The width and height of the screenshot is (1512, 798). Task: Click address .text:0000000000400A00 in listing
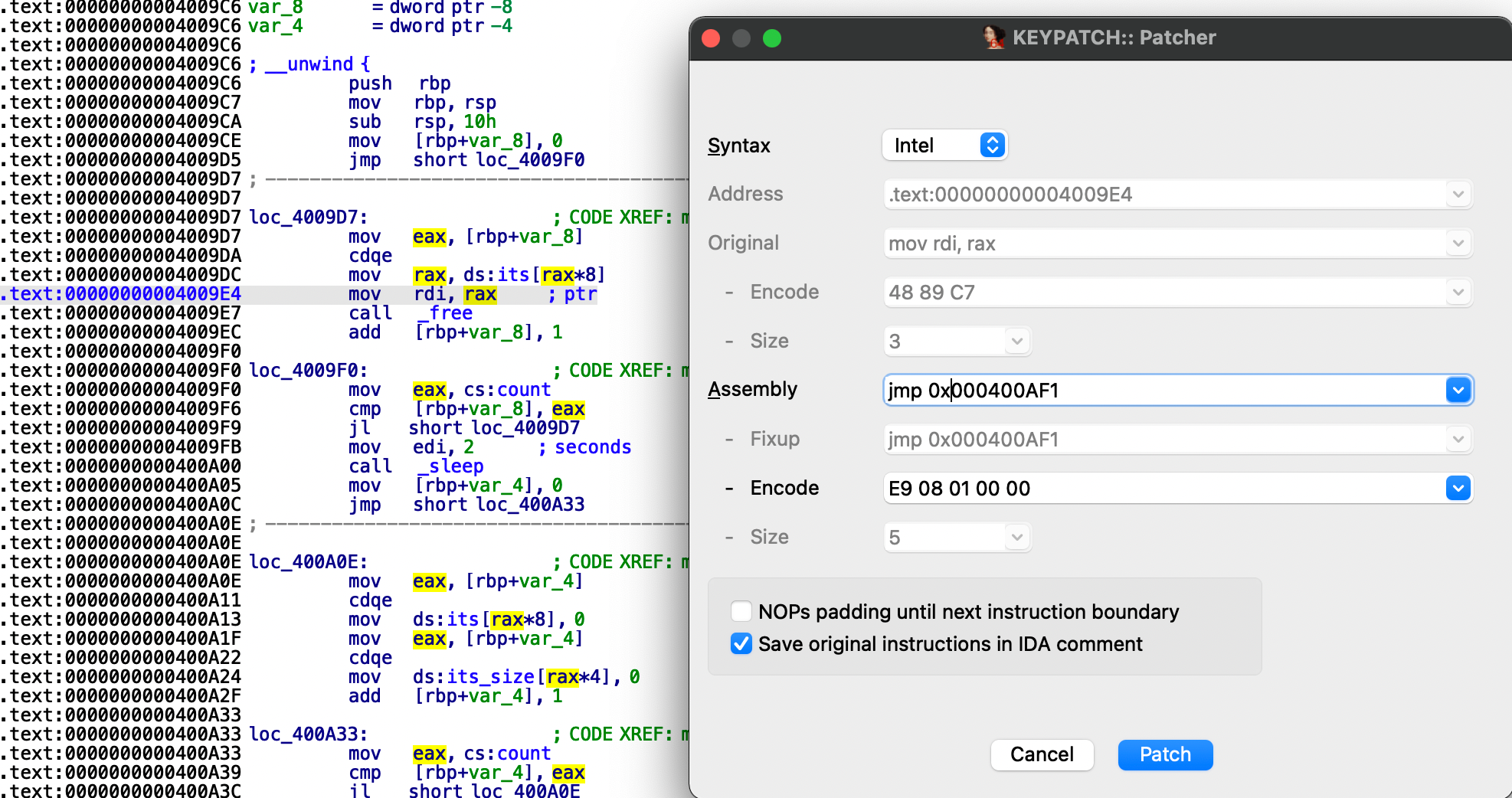[122, 466]
